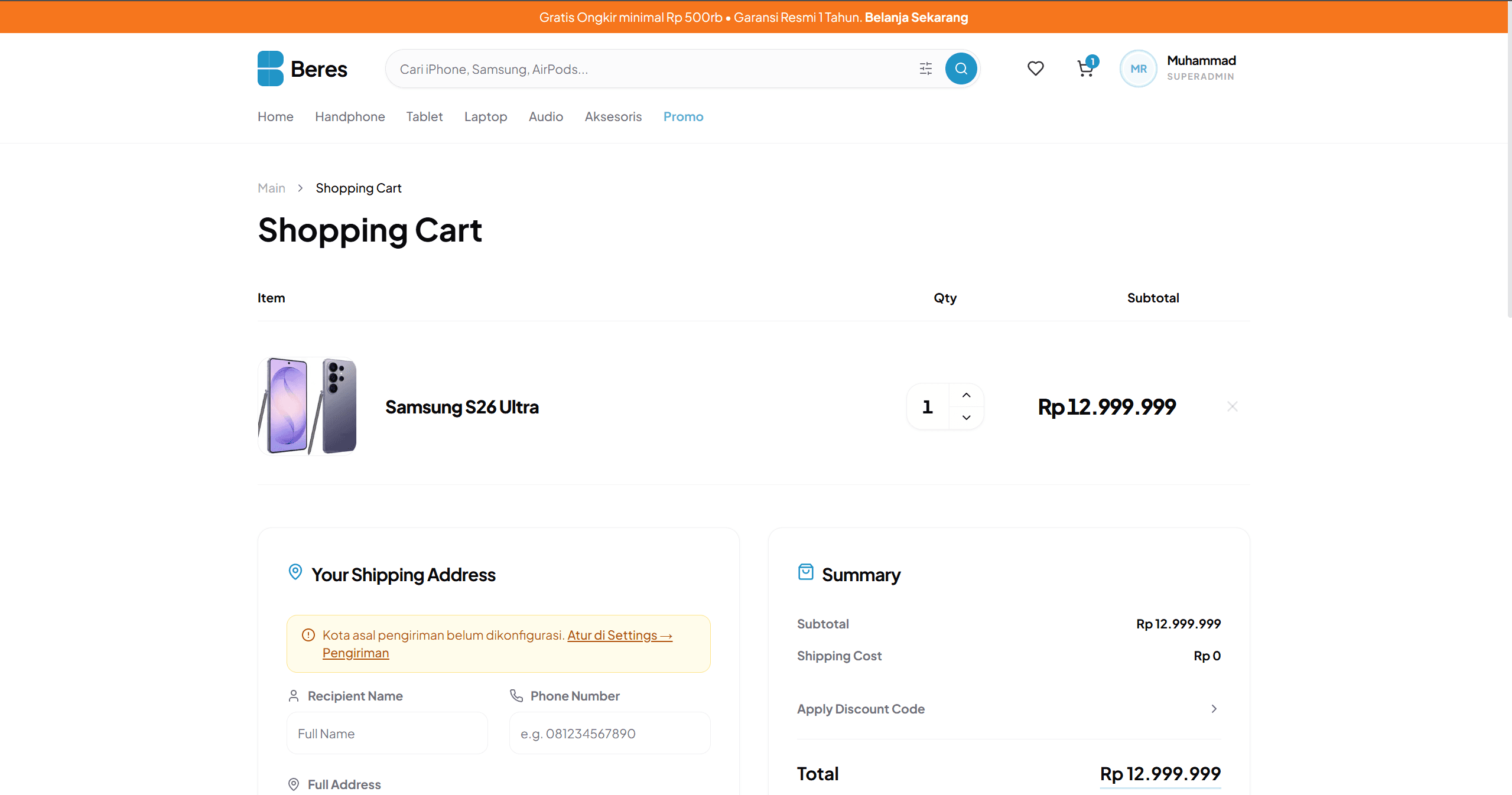Click item subtotal Rp 12.999.999
The width and height of the screenshot is (1512, 795).
[1107, 407]
